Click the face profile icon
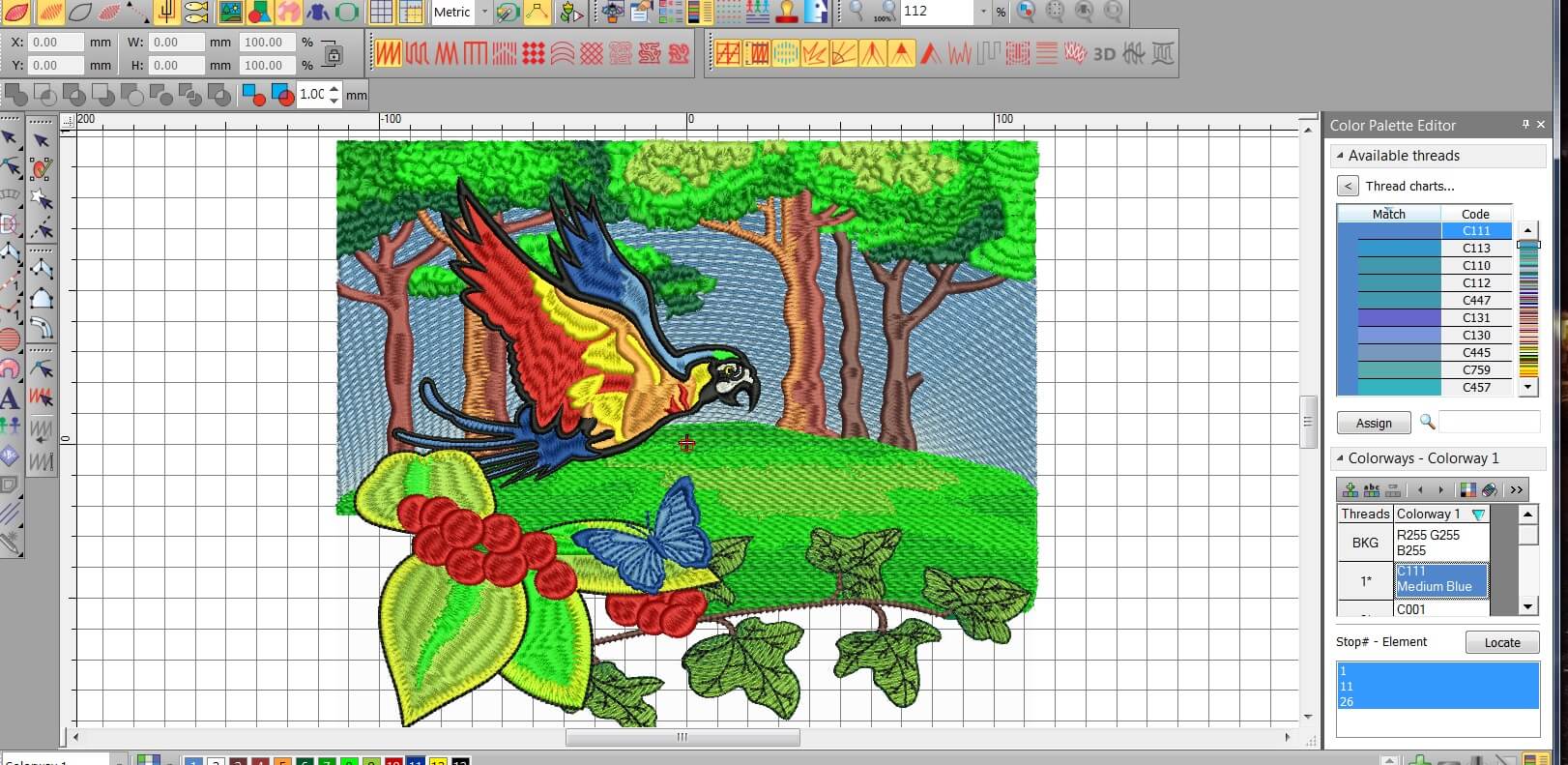 click(x=817, y=12)
